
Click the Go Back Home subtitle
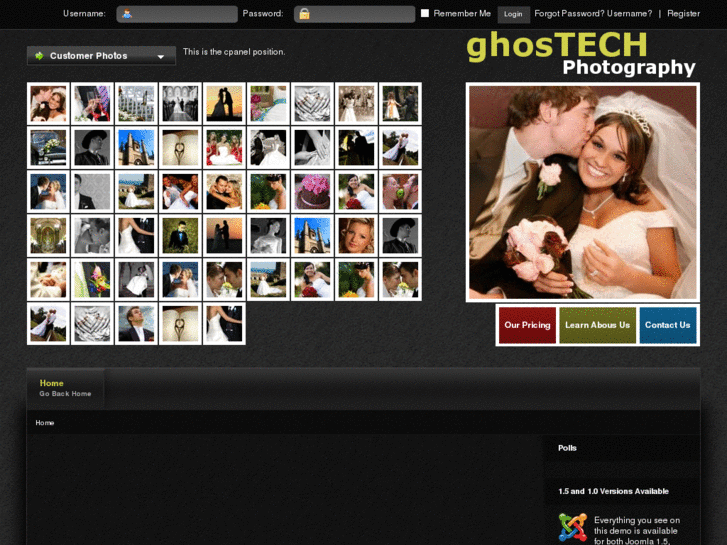tap(65, 394)
